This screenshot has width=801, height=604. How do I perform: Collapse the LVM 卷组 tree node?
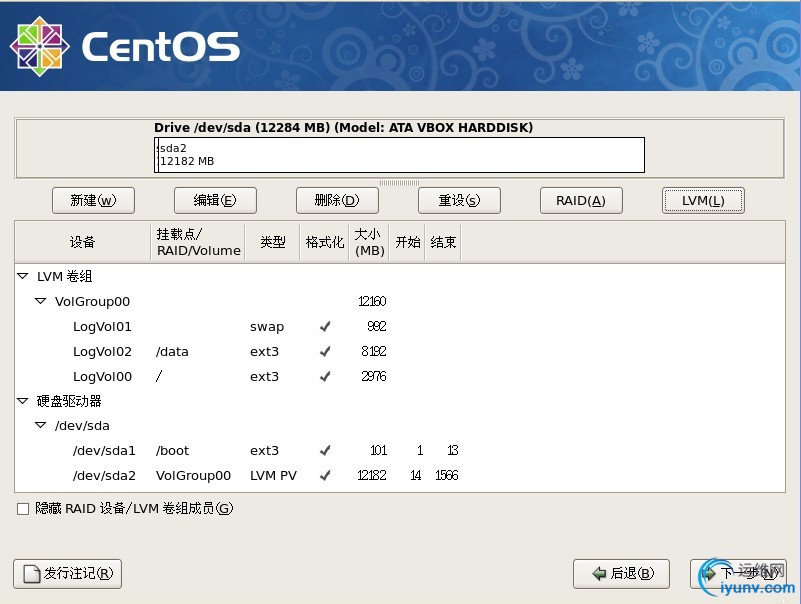[22, 276]
